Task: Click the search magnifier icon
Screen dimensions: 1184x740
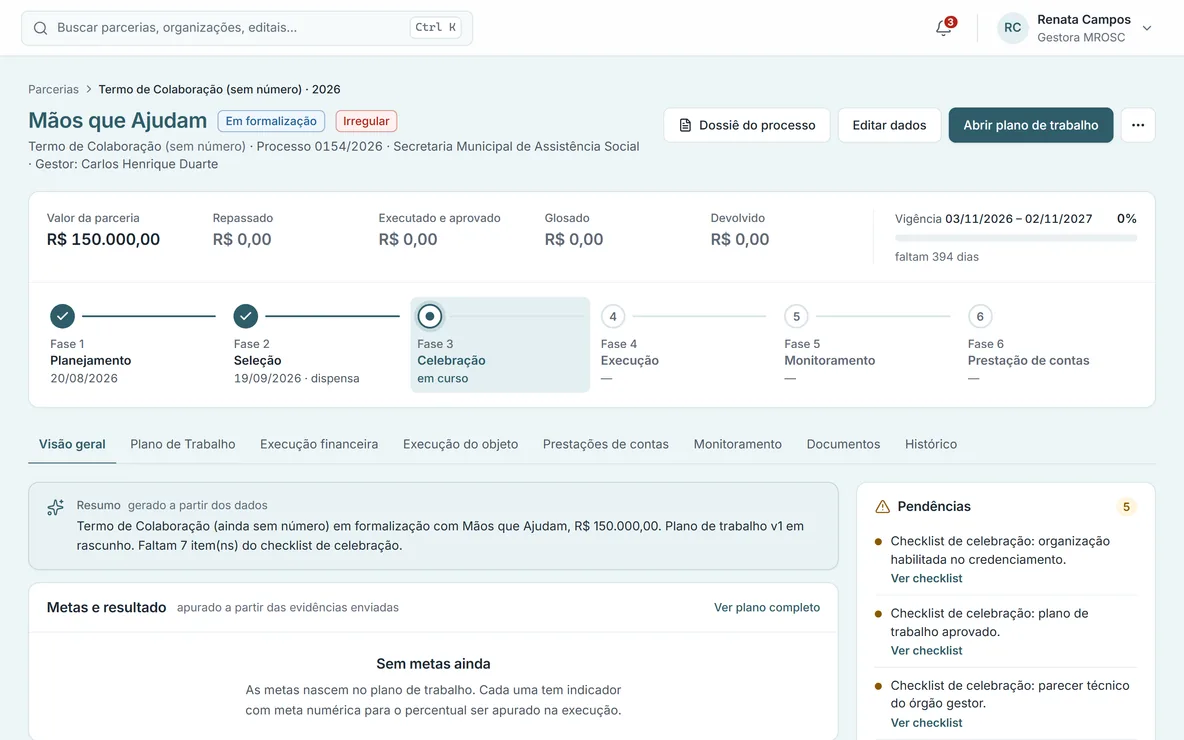Action: pos(40,28)
